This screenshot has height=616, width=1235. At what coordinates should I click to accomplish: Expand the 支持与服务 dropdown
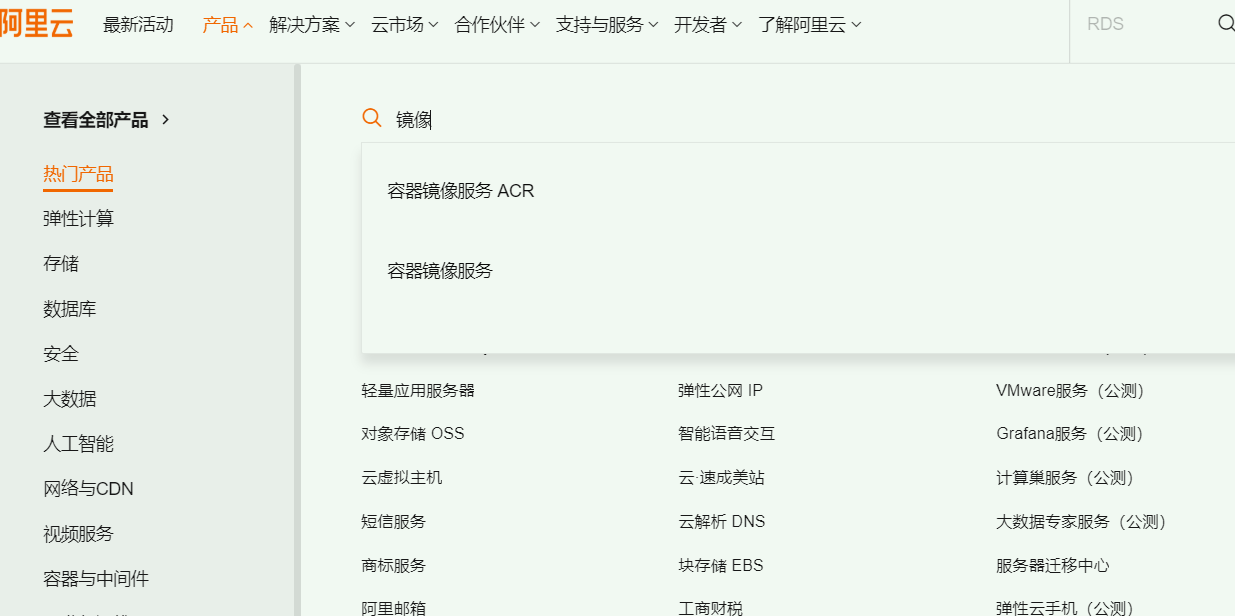pos(607,25)
